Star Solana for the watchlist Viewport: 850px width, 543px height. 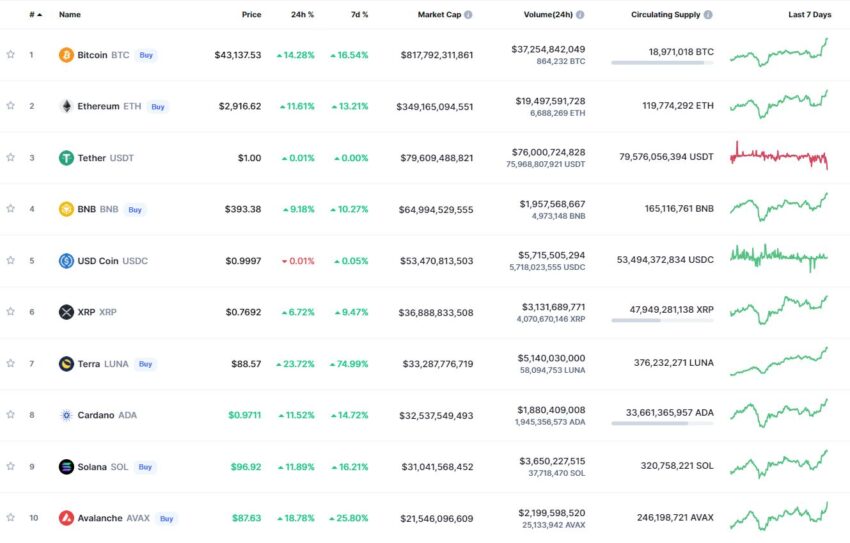[10, 466]
